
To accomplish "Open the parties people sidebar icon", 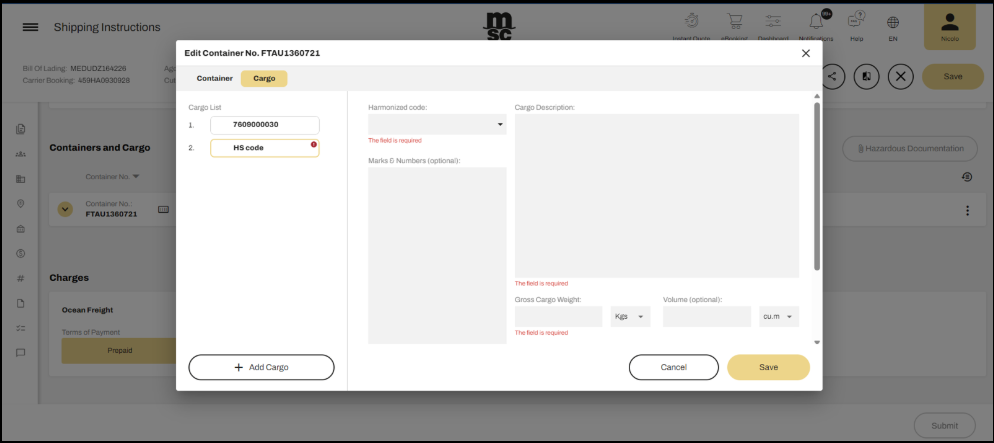I will point(20,154).
